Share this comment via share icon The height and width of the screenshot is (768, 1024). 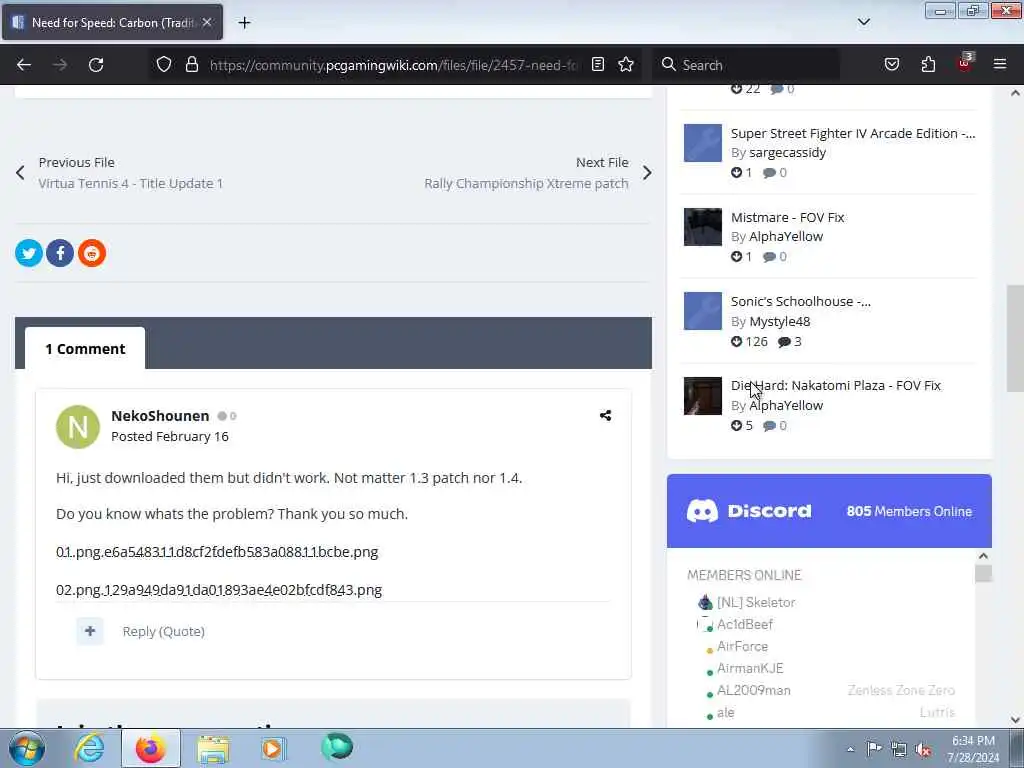click(605, 415)
